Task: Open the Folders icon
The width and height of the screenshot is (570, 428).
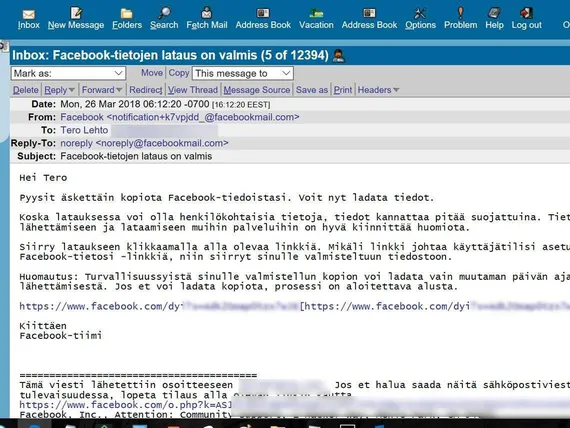Action: coord(127,13)
